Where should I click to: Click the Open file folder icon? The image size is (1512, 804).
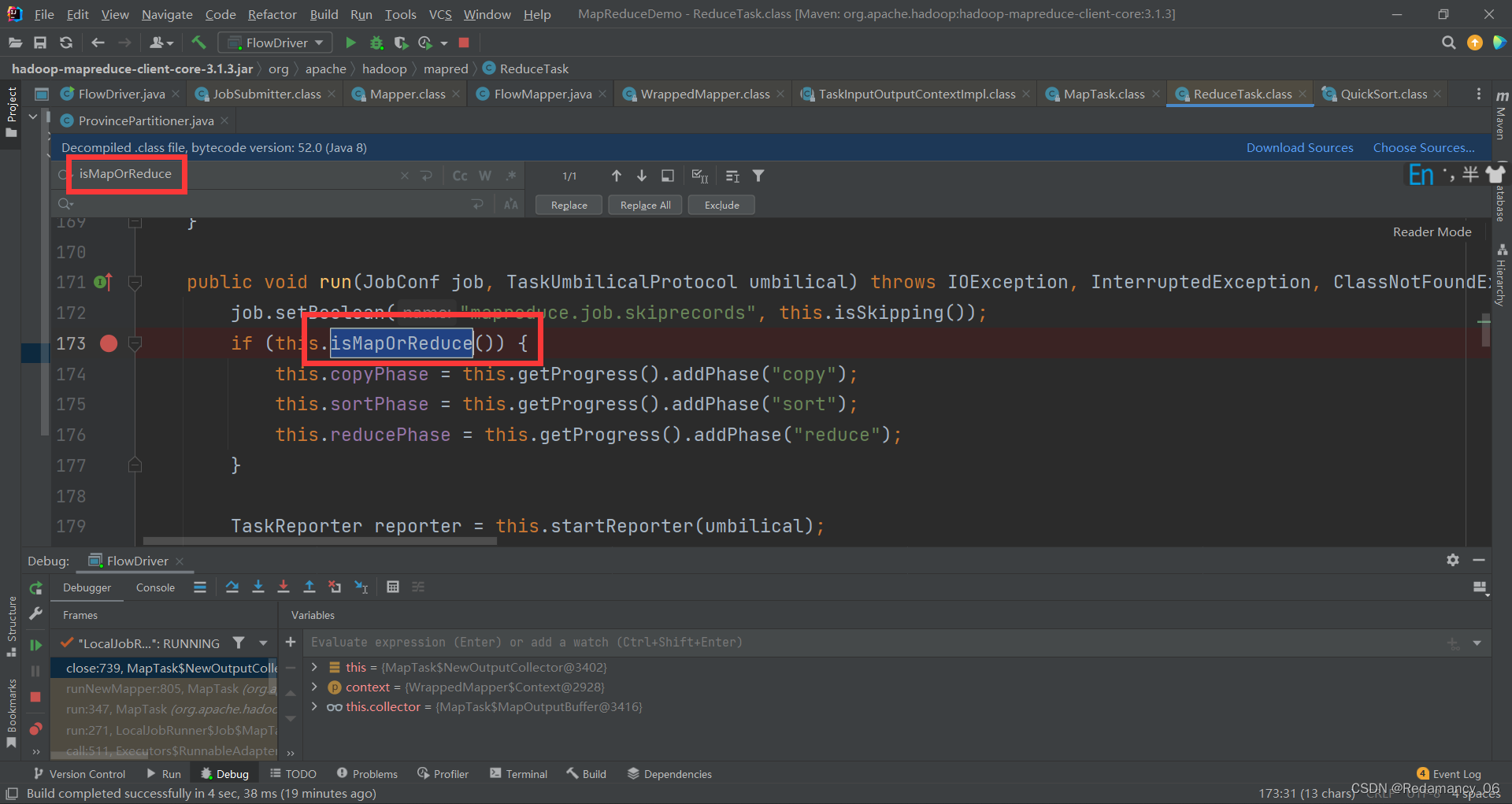15,43
